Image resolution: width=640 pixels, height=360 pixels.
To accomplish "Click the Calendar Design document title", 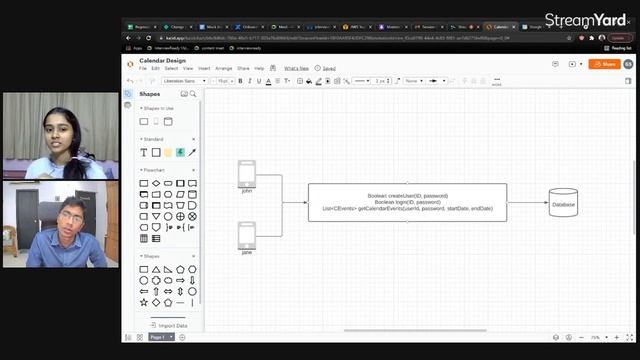I will click(x=162, y=60).
